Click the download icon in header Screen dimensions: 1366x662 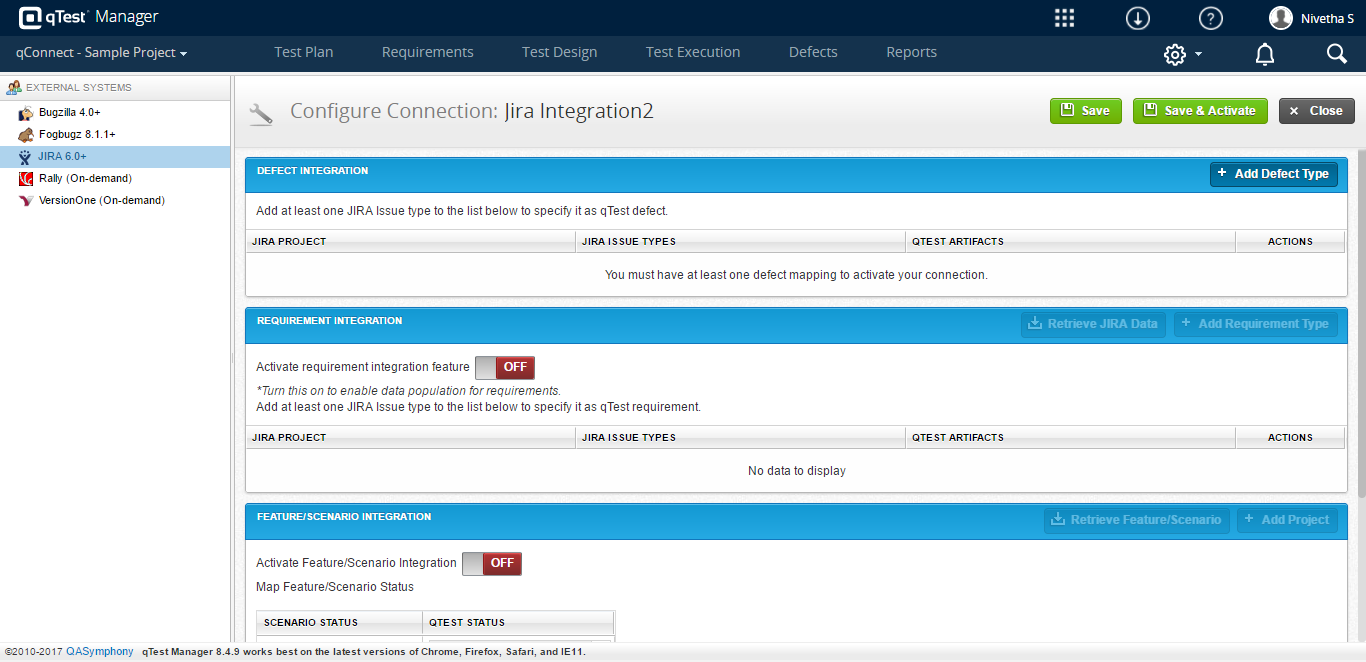coord(1137,18)
